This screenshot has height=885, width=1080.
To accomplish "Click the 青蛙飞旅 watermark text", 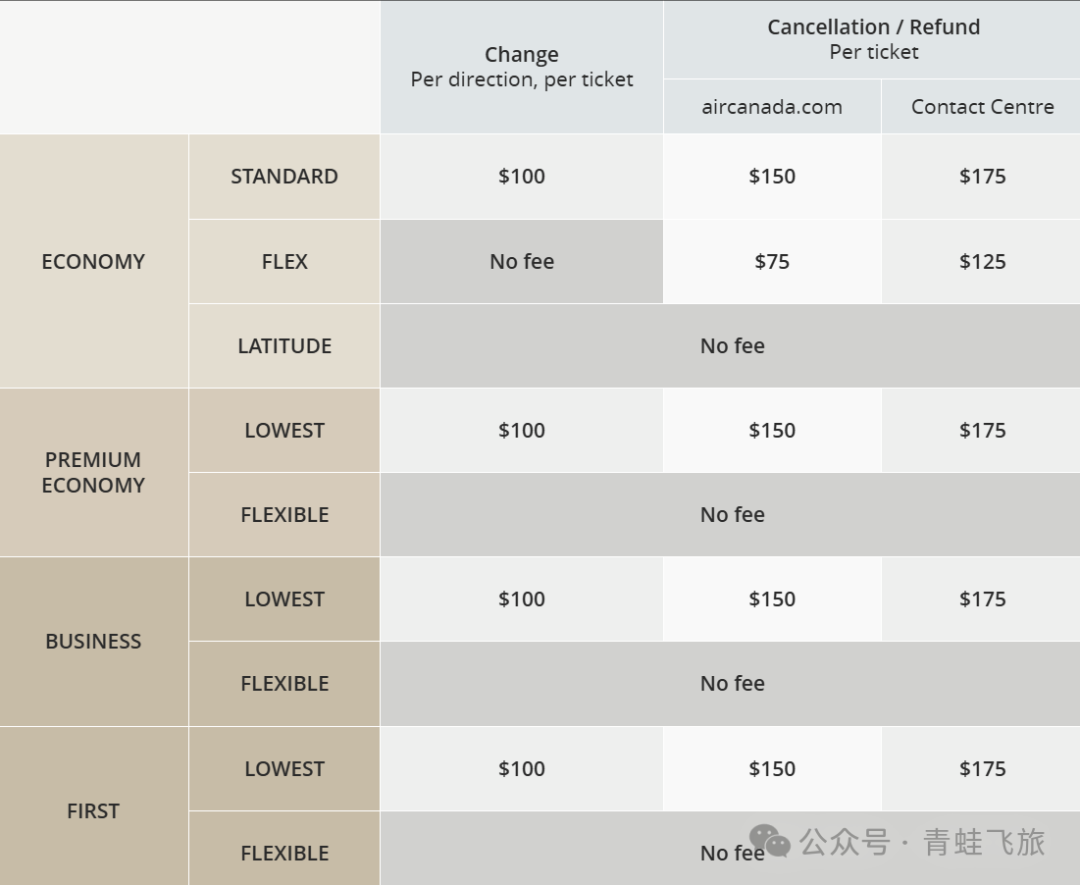I will pos(984,842).
